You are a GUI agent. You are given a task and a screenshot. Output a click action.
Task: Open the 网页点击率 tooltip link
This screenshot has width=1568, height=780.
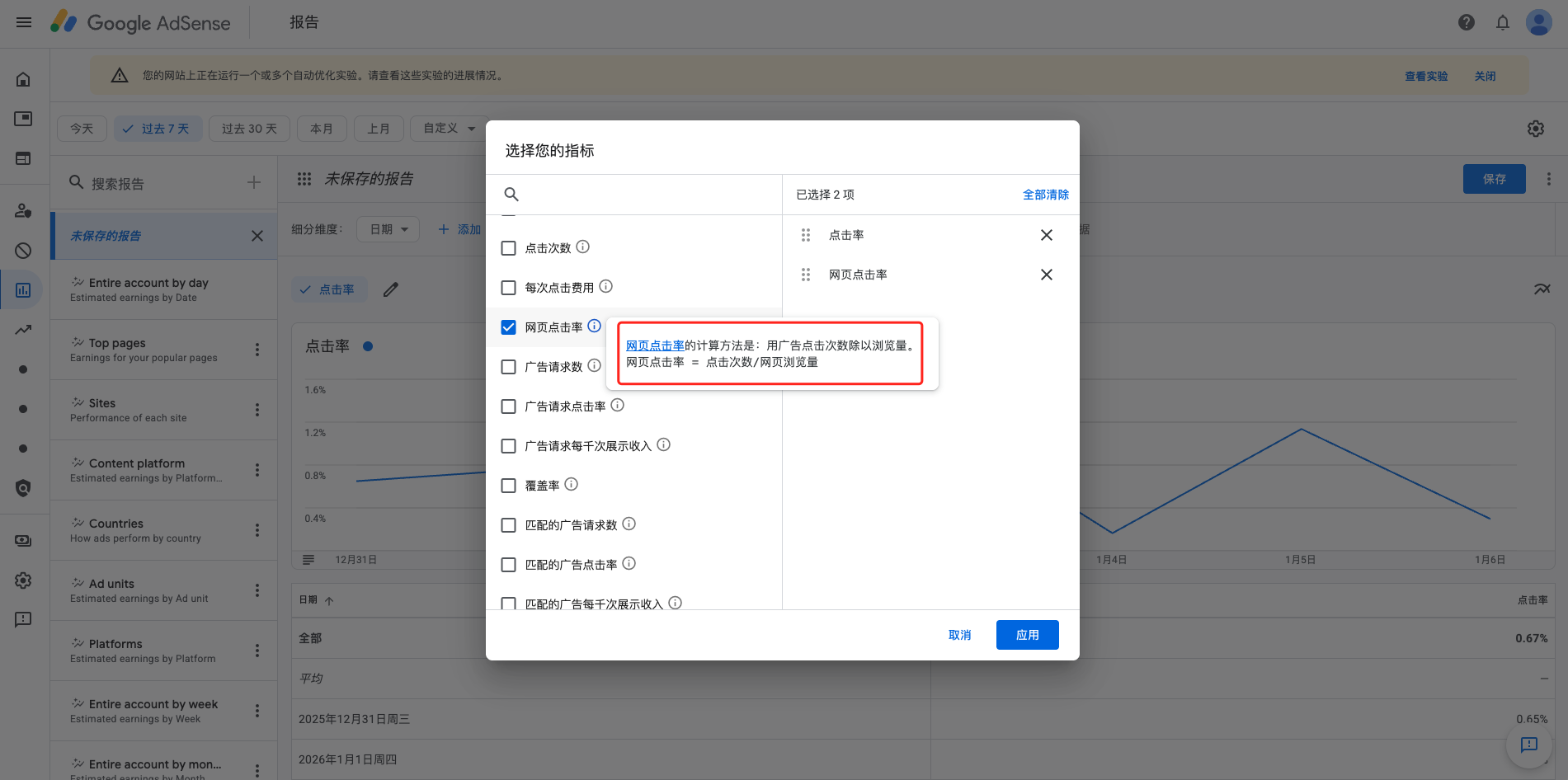[x=655, y=345]
